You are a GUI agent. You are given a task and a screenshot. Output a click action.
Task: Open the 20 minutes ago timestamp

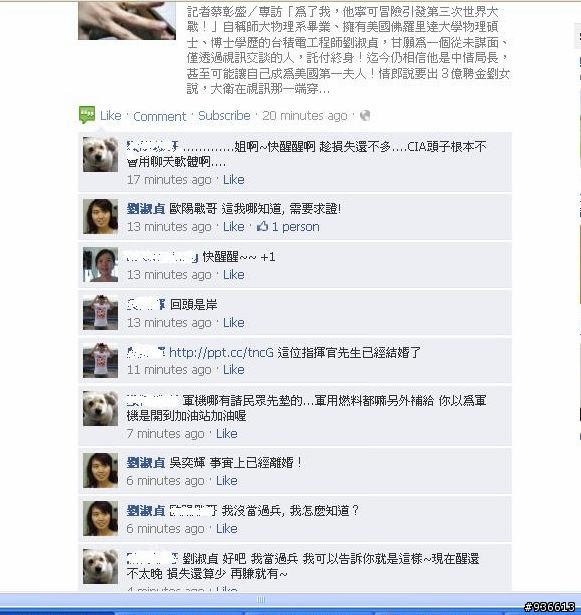pos(305,116)
